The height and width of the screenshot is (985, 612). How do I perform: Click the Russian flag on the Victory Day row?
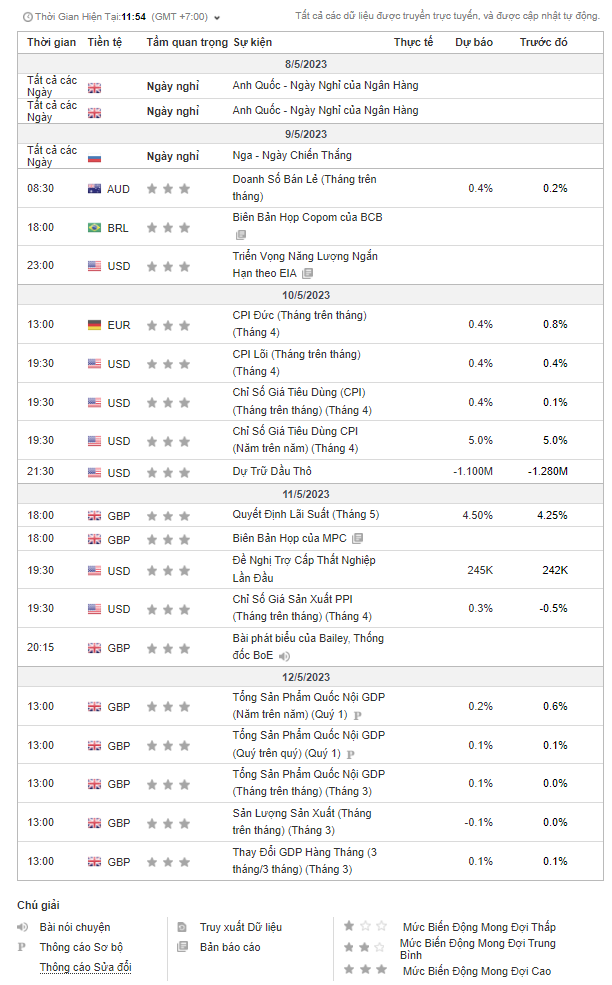coord(94,157)
